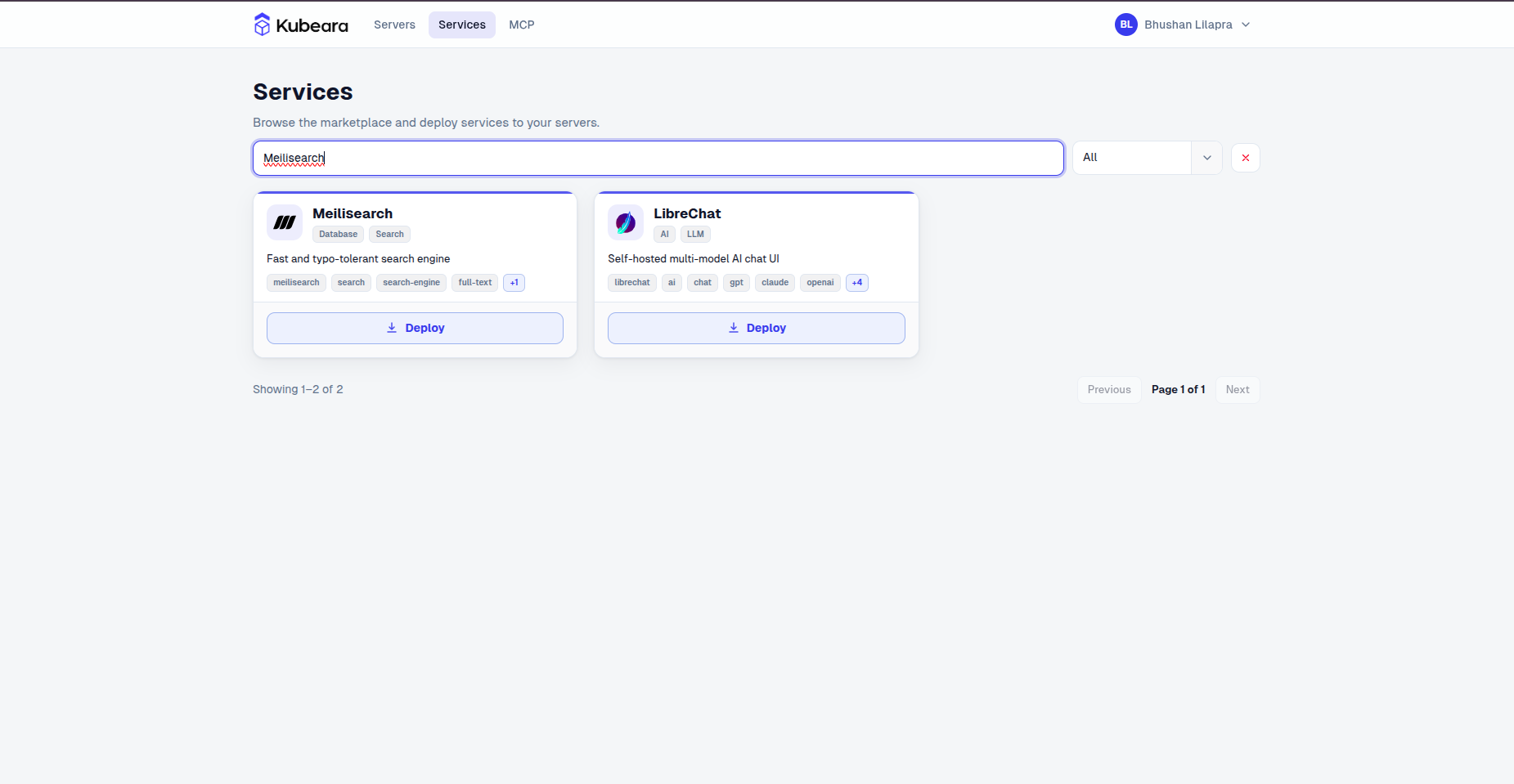Screen dimensions: 1514x784
Task: Click the Bhushan Lilapra account name
Action: point(1188,25)
